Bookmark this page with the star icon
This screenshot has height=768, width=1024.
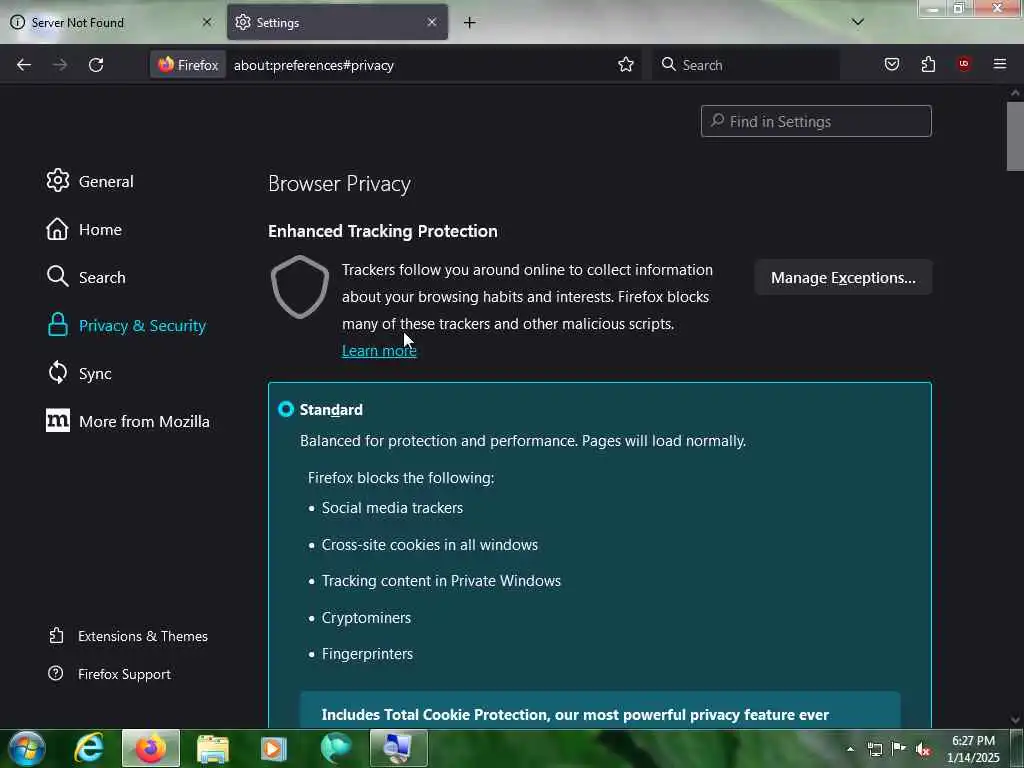pyautogui.click(x=626, y=65)
